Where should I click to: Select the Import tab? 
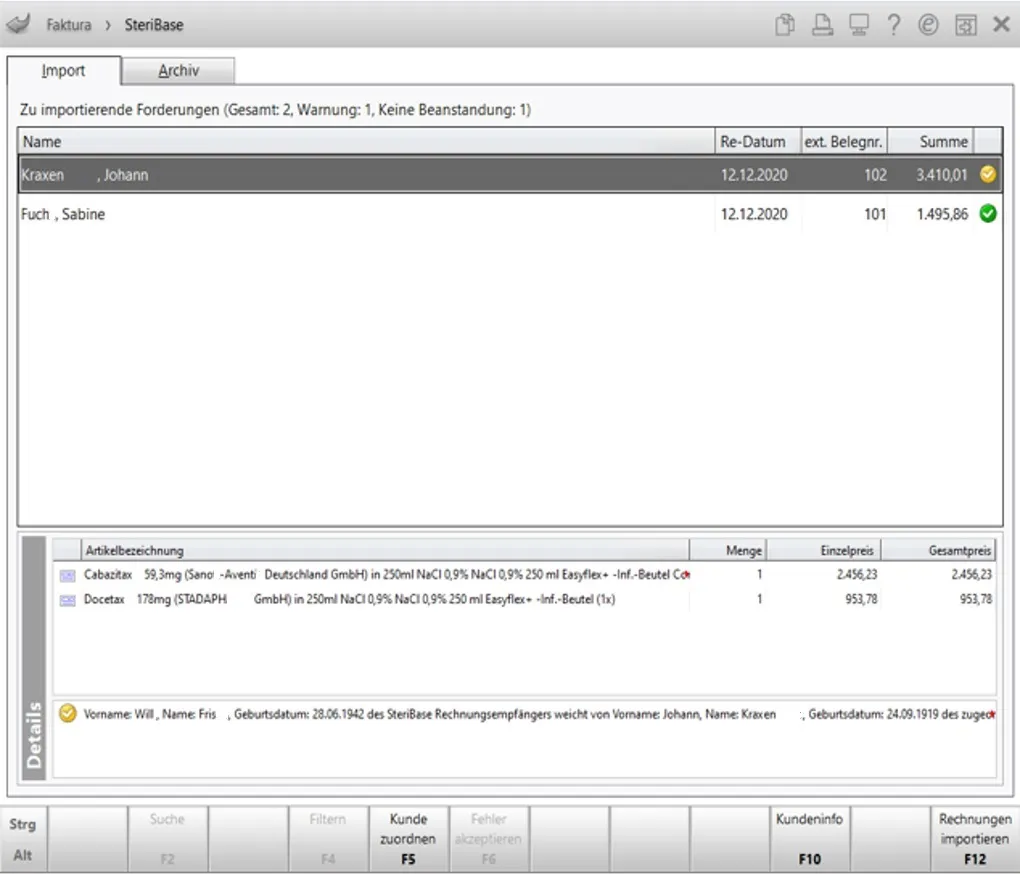pyautogui.click(x=63, y=70)
